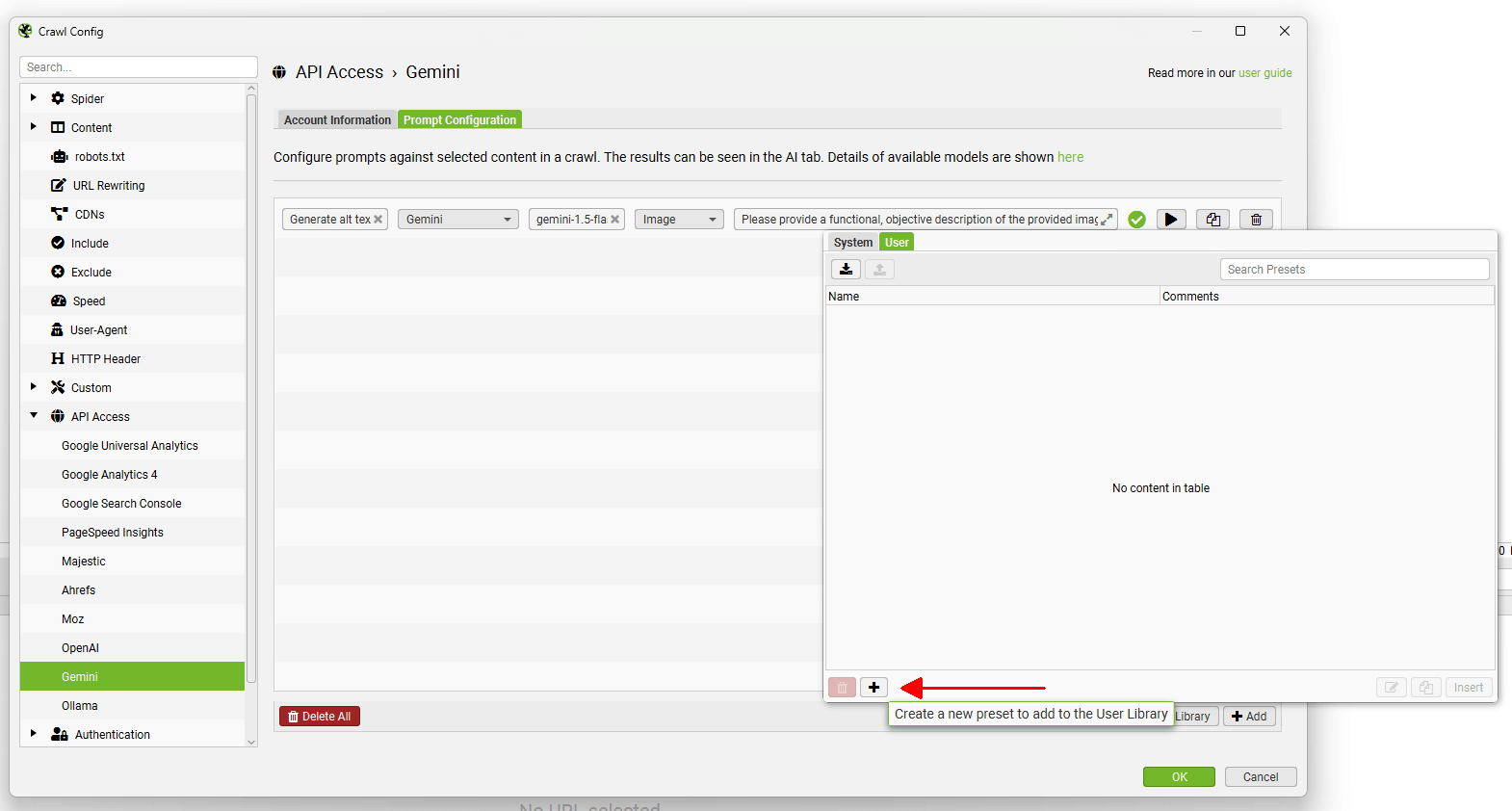The width and height of the screenshot is (1512, 811).
Task: Clear the gemini-1.5-fla model field with its X
Action: click(614, 220)
